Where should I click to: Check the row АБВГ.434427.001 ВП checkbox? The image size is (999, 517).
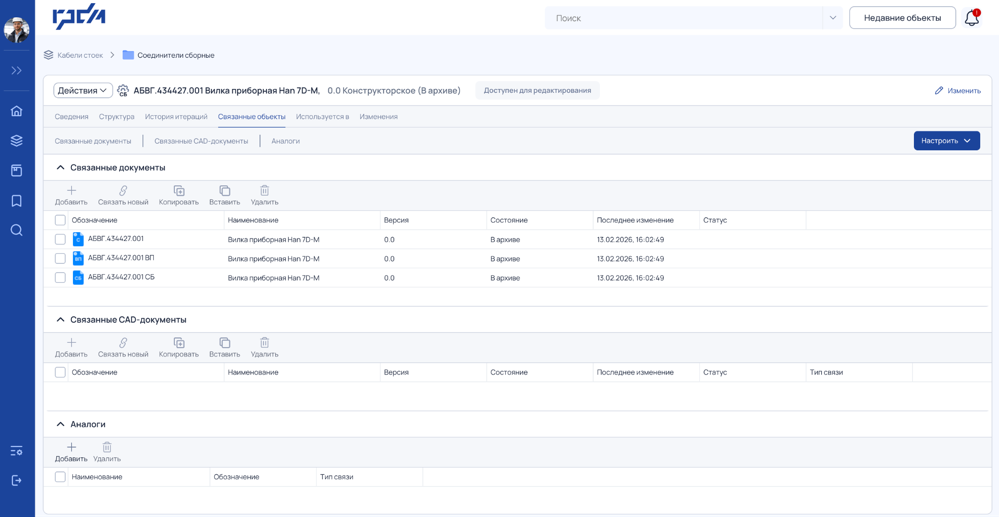coord(60,259)
